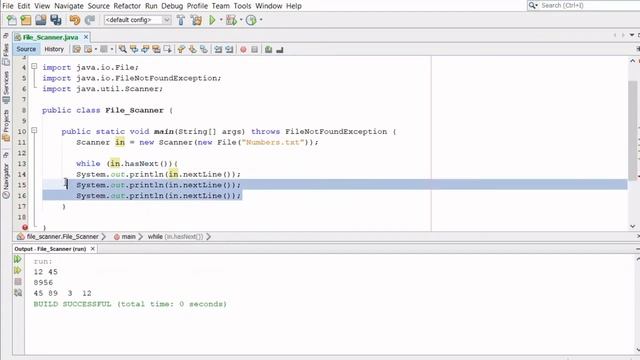Viewport: 640px width, 360px height.
Task: Open the Navigate menu
Action: click(x=69, y=6)
